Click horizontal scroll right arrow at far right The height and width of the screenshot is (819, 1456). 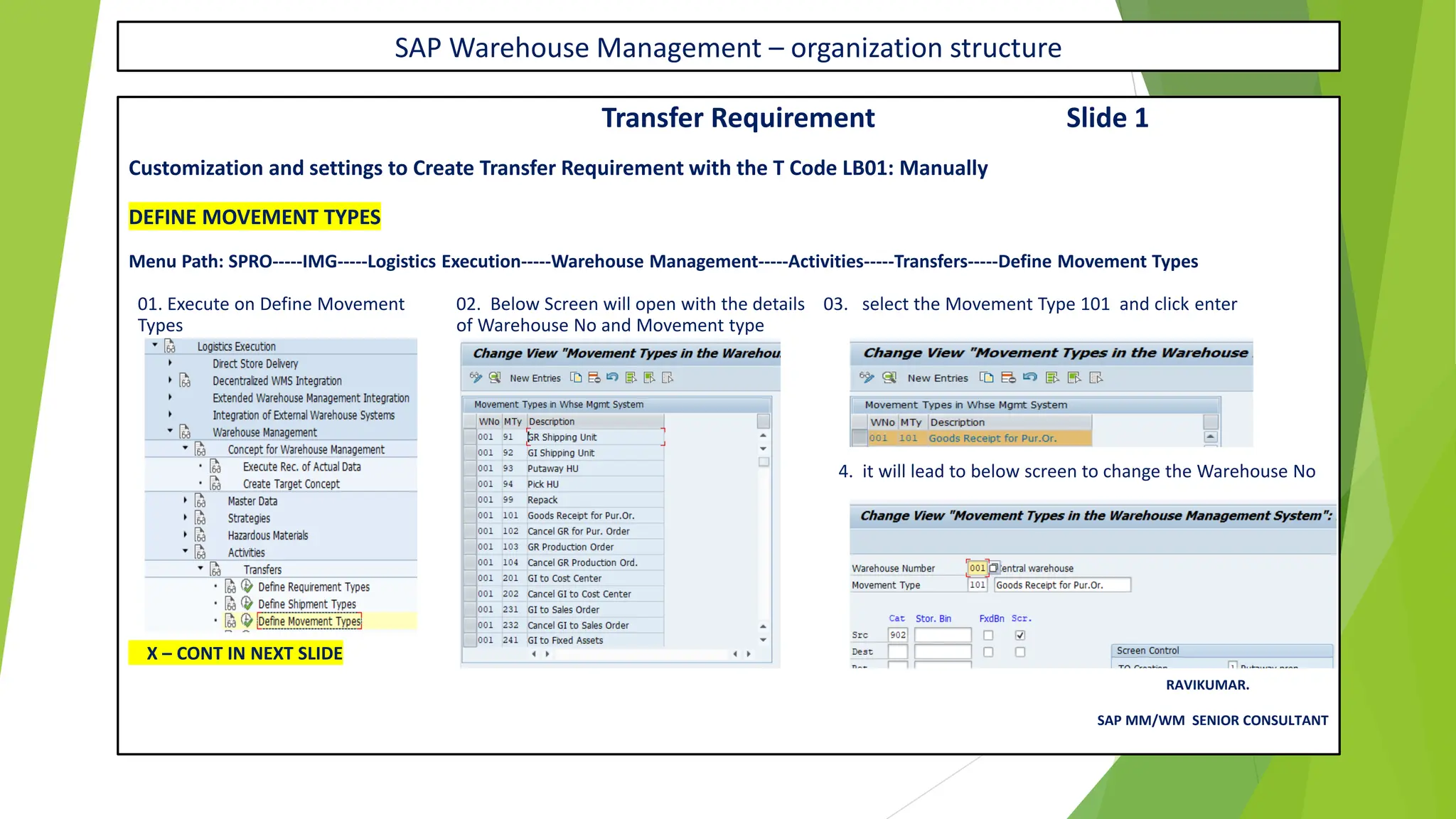coord(749,654)
